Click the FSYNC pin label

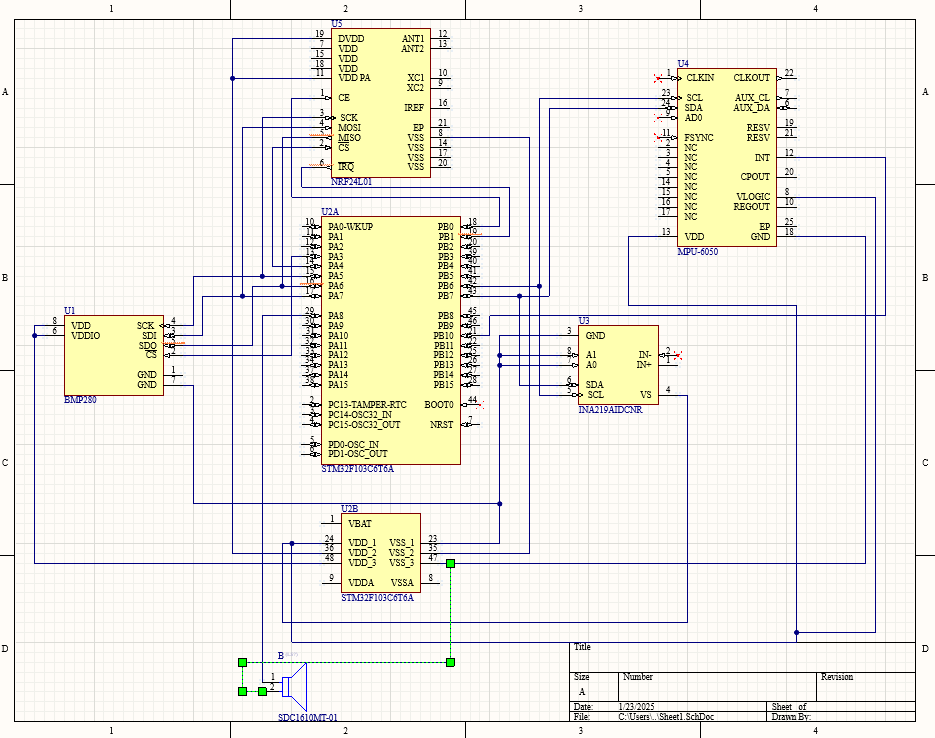699,138
